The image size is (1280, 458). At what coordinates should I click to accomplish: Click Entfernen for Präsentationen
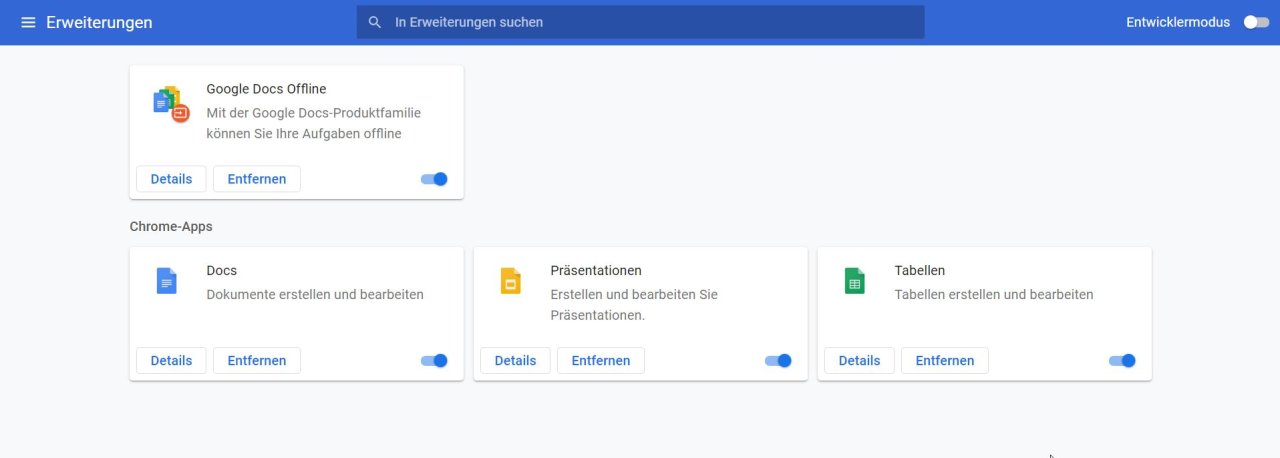tap(601, 361)
